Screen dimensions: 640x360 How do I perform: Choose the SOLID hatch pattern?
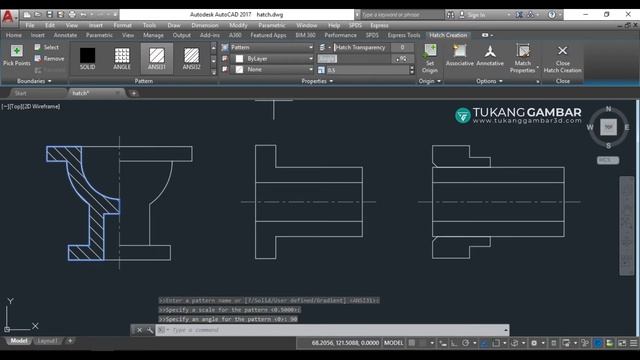(87, 58)
